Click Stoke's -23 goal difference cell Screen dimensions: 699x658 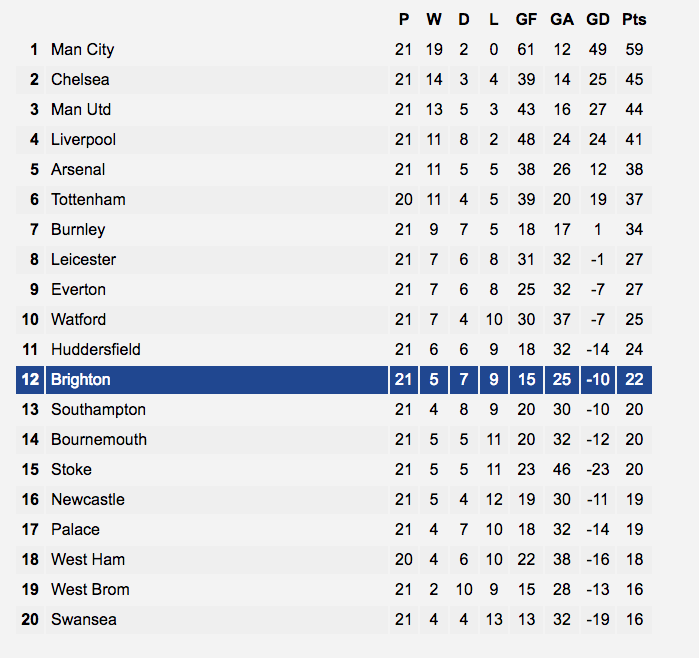(597, 469)
